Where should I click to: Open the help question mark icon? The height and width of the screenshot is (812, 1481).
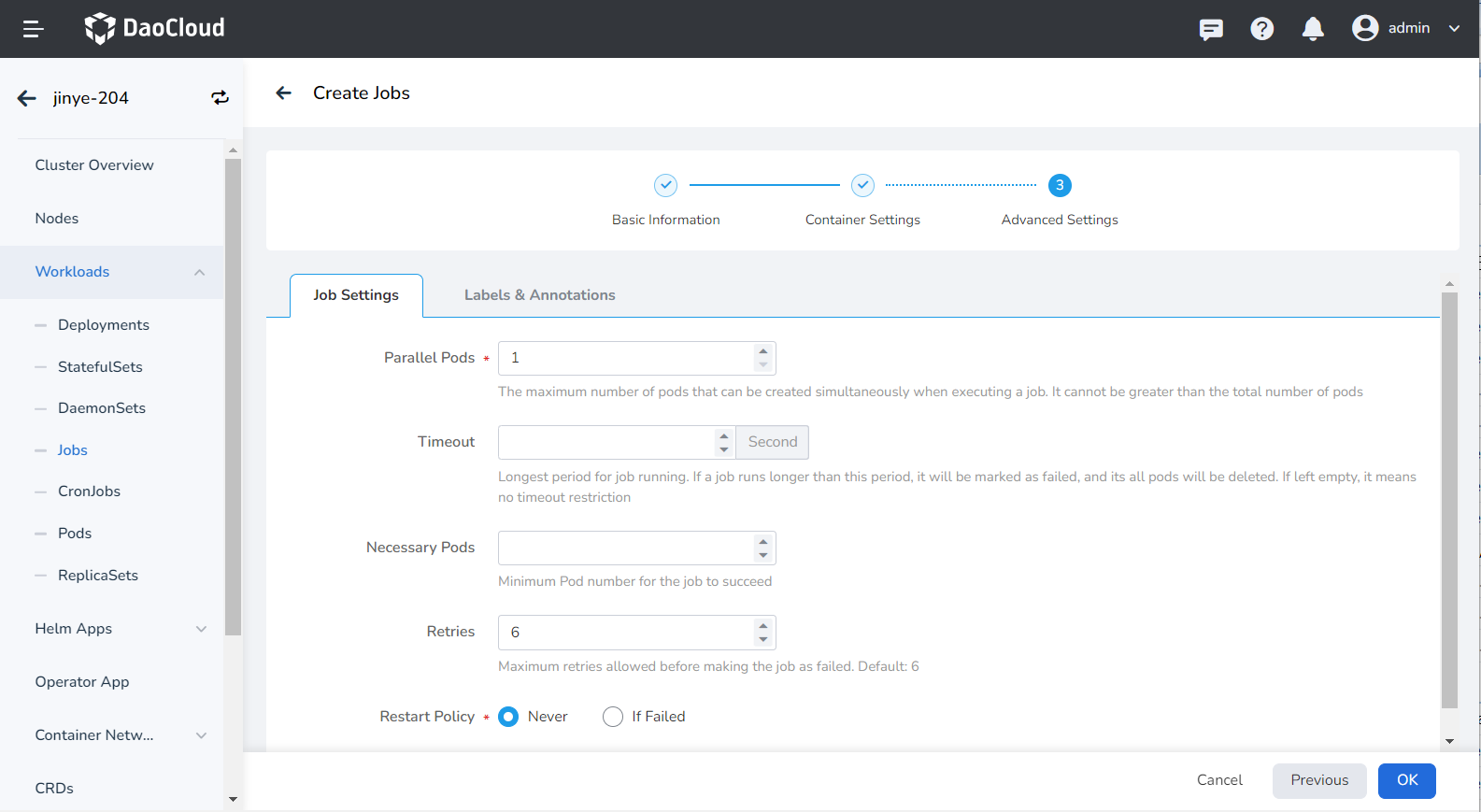[1261, 29]
